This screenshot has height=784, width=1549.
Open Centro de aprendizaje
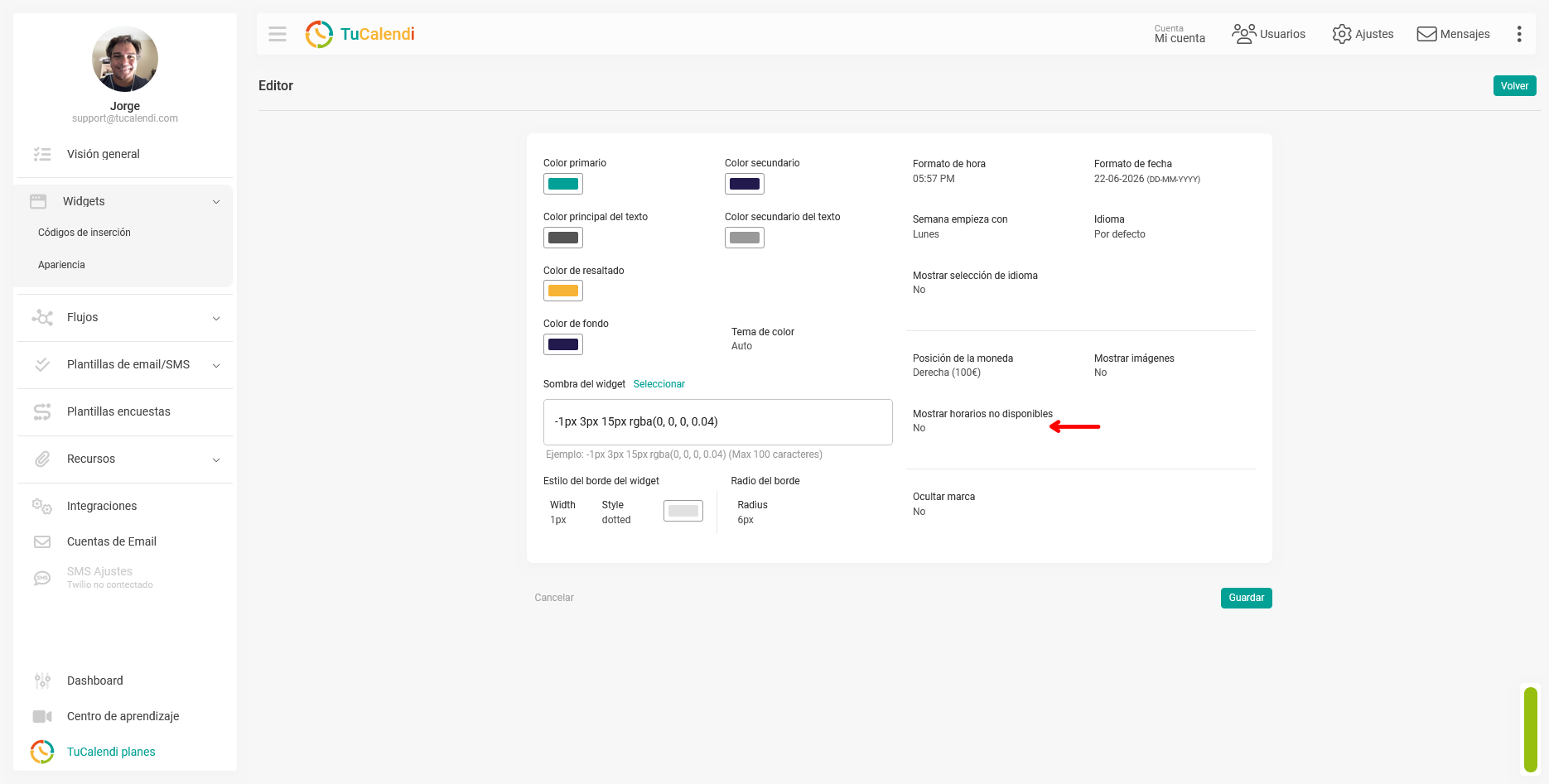[123, 716]
